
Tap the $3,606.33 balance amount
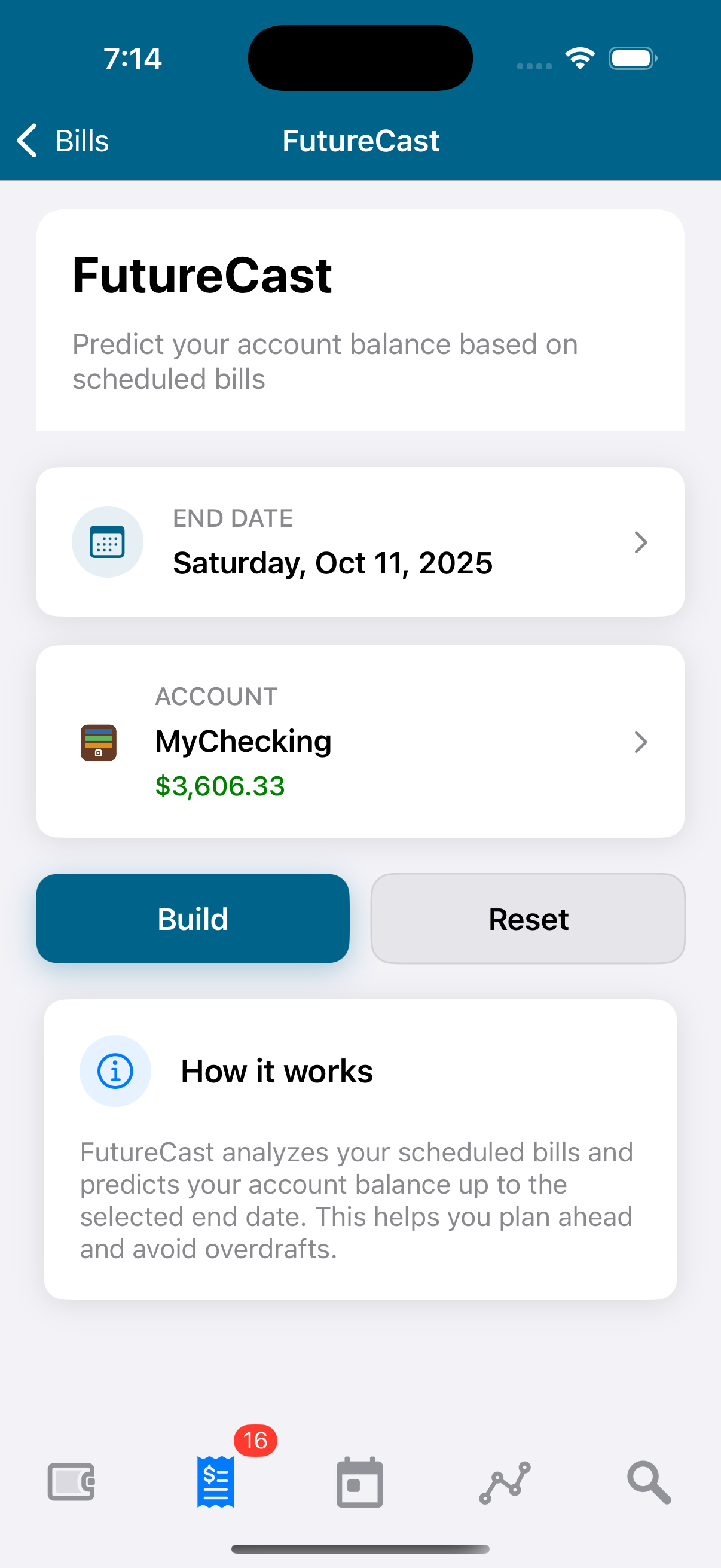click(x=219, y=786)
